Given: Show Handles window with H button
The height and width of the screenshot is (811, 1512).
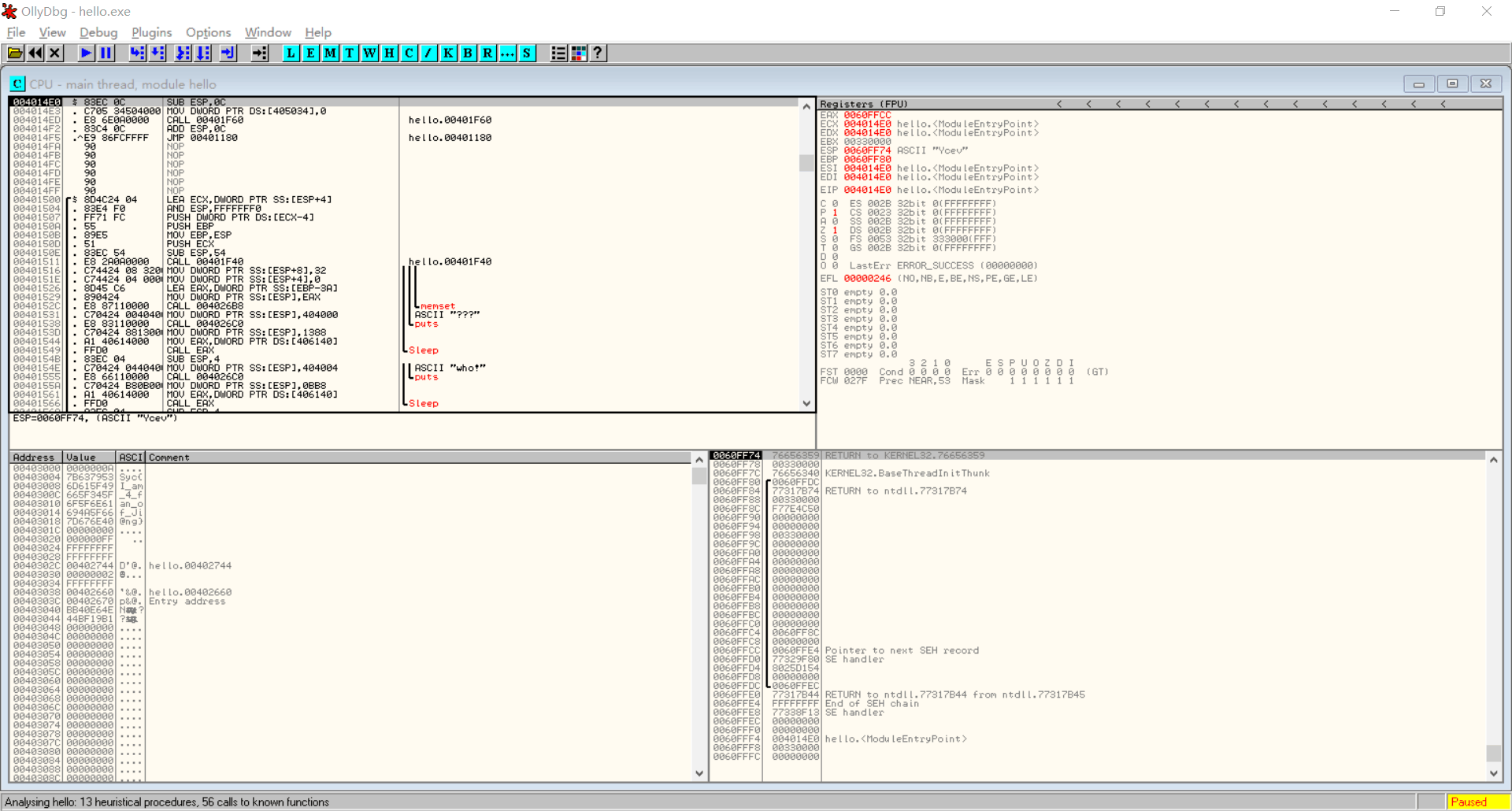Looking at the screenshot, I should point(389,53).
